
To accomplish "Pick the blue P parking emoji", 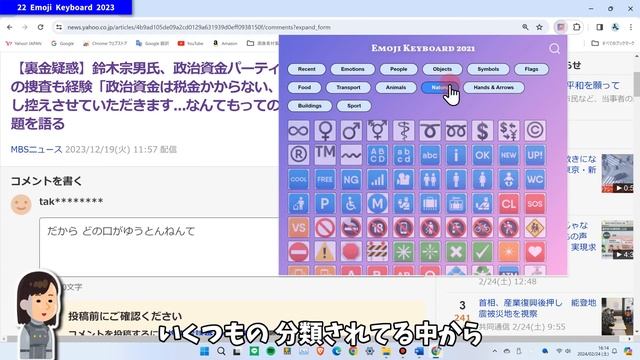I will coord(325,203).
